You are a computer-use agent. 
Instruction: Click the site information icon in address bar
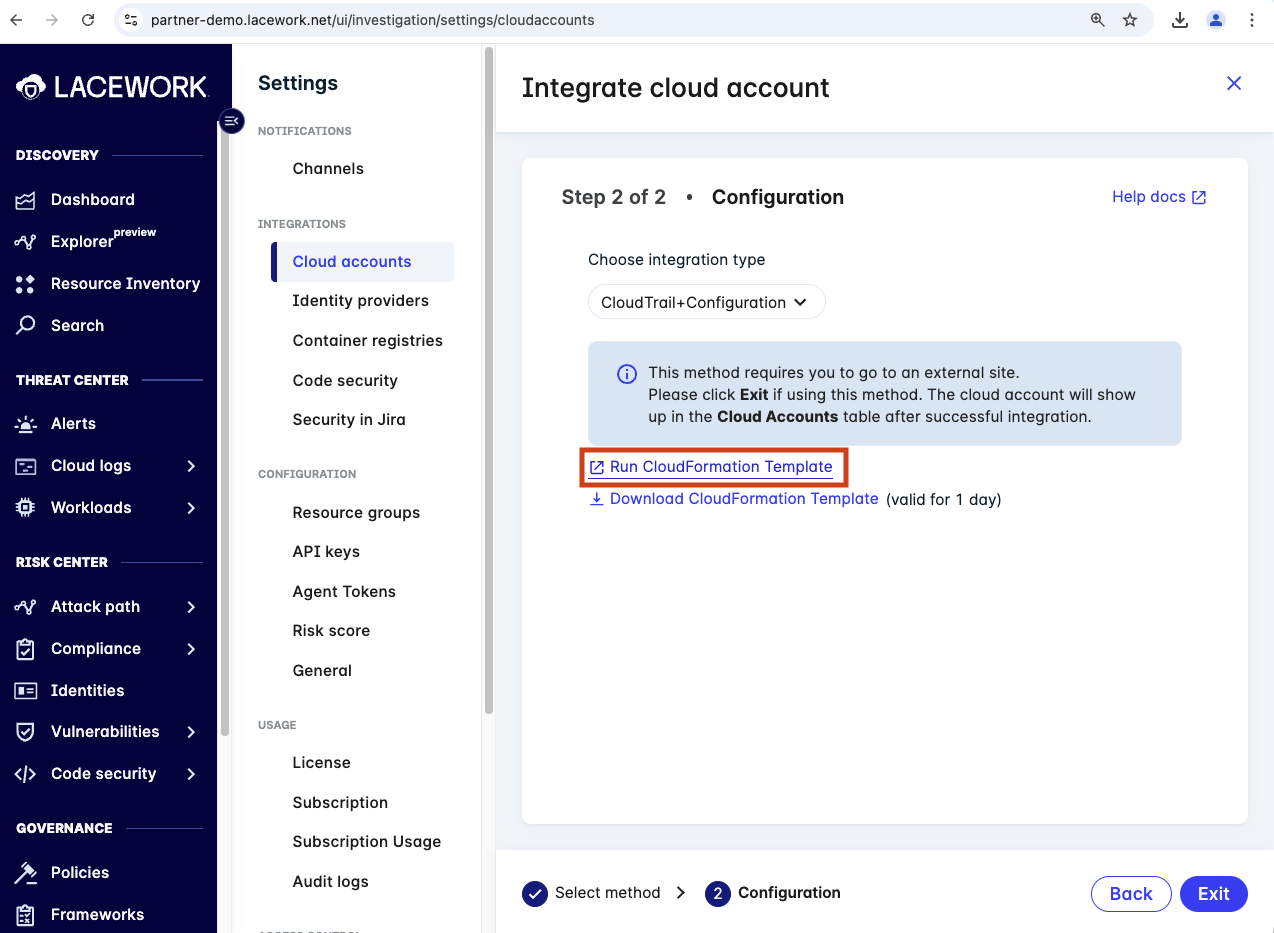[131, 20]
